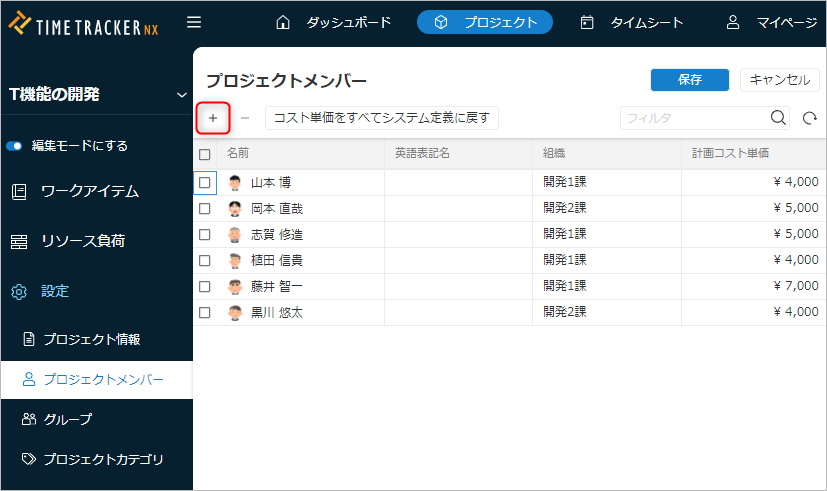Image resolution: width=827 pixels, height=491 pixels.
Task: Expand the T機能の開発 project dropdown
Action: 181,95
